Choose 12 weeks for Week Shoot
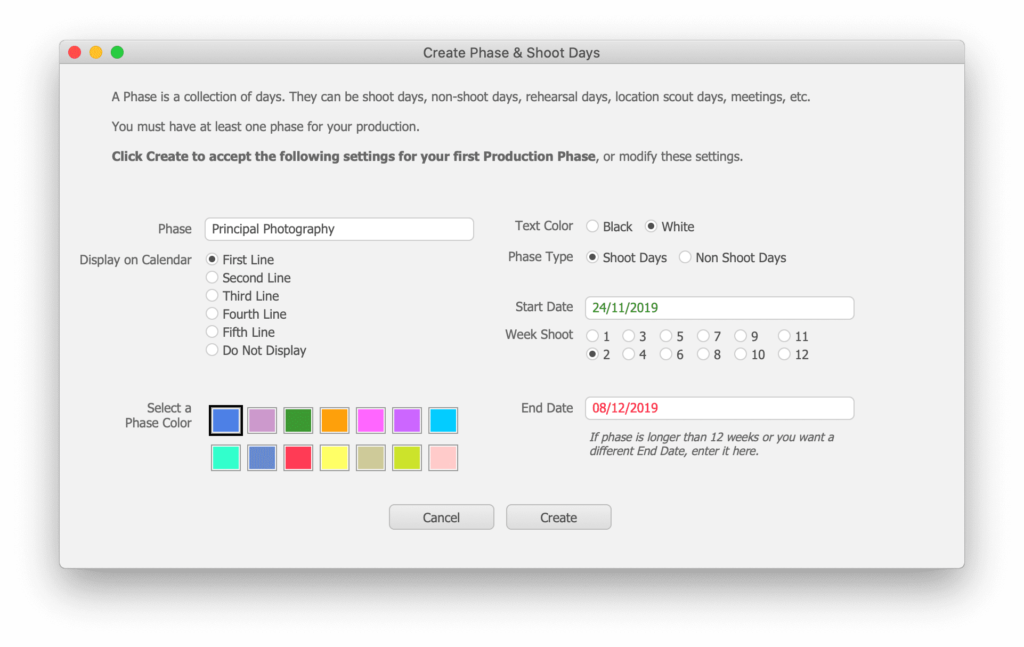 [x=785, y=354]
